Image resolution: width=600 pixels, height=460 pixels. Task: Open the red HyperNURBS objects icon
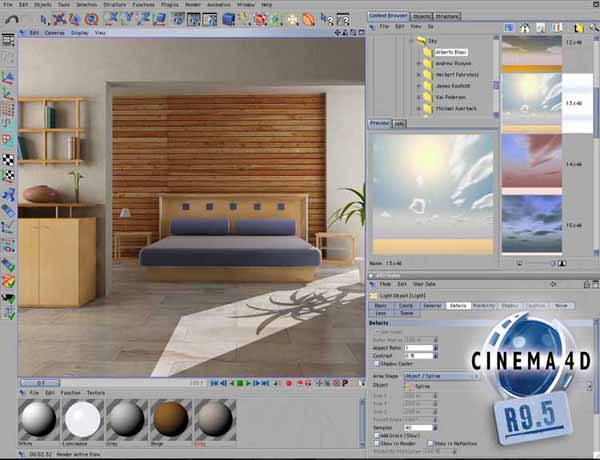point(260,19)
